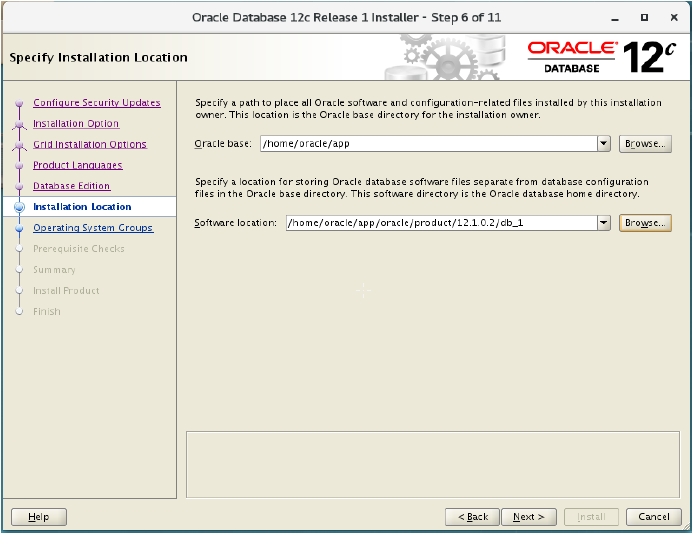Click Browse next to Oracle base
Viewport: 693px width, 534px height.
click(x=645, y=144)
